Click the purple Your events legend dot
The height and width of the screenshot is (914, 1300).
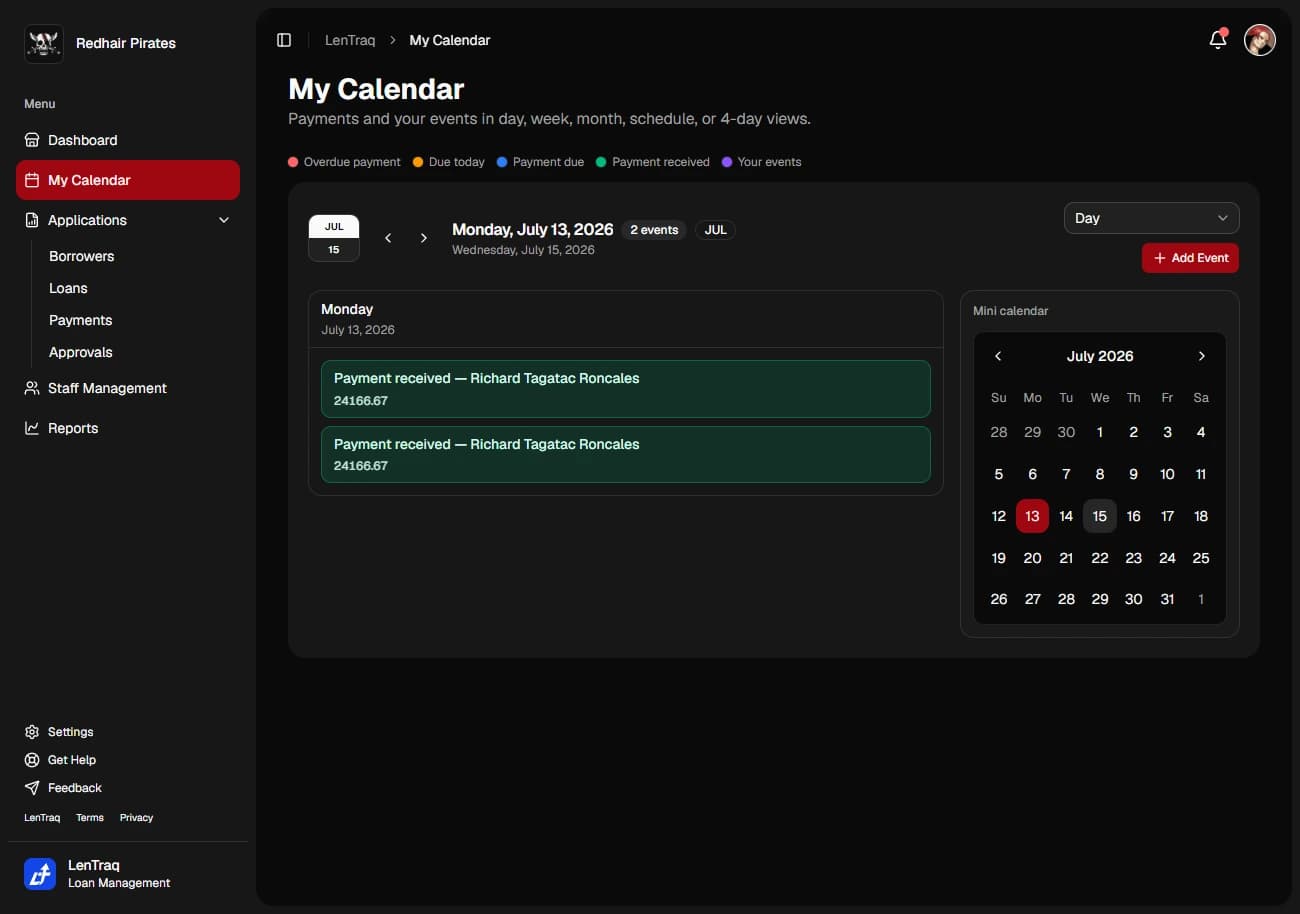(x=727, y=162)
